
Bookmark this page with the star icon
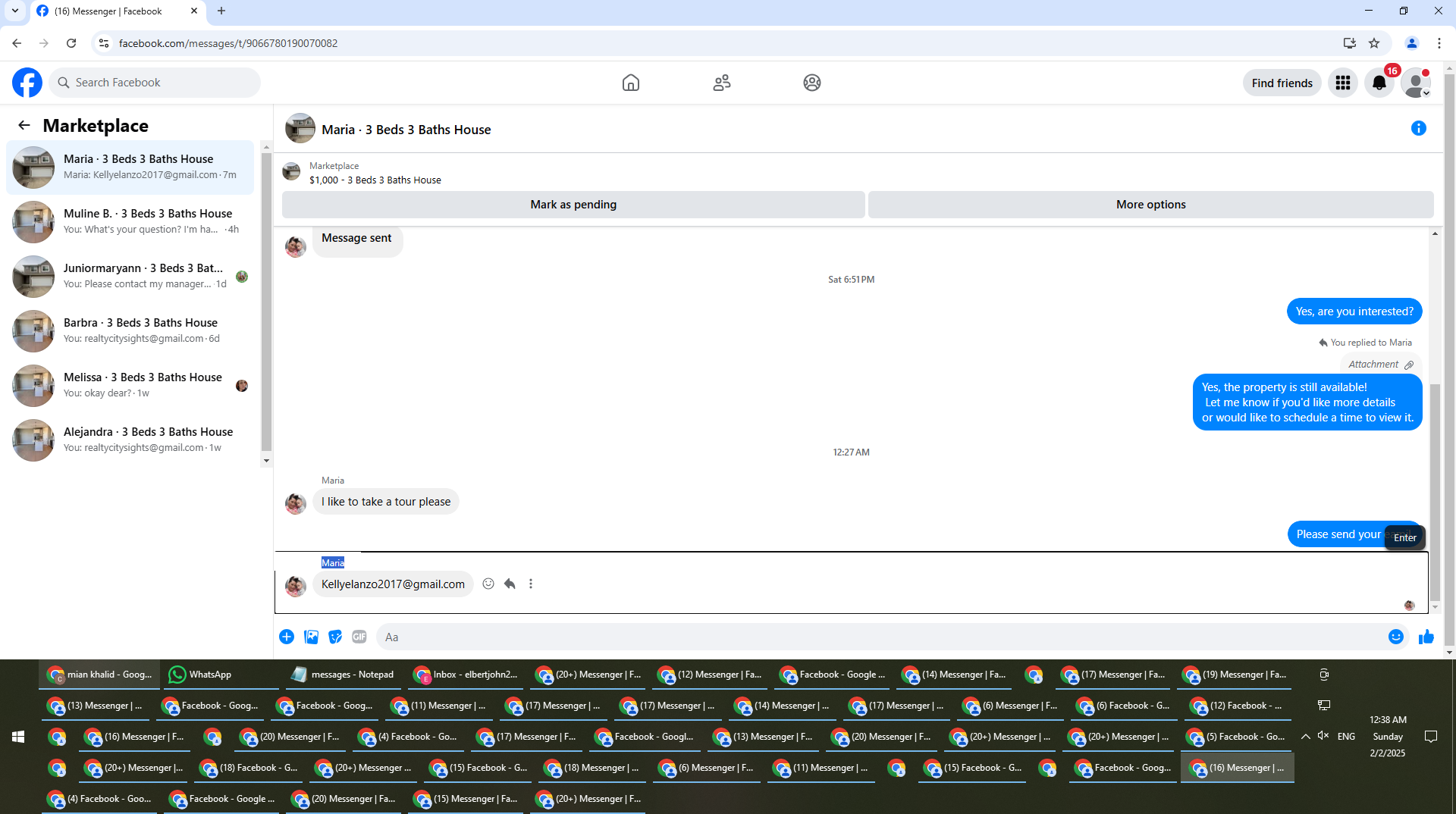[x=1374, y=43]
